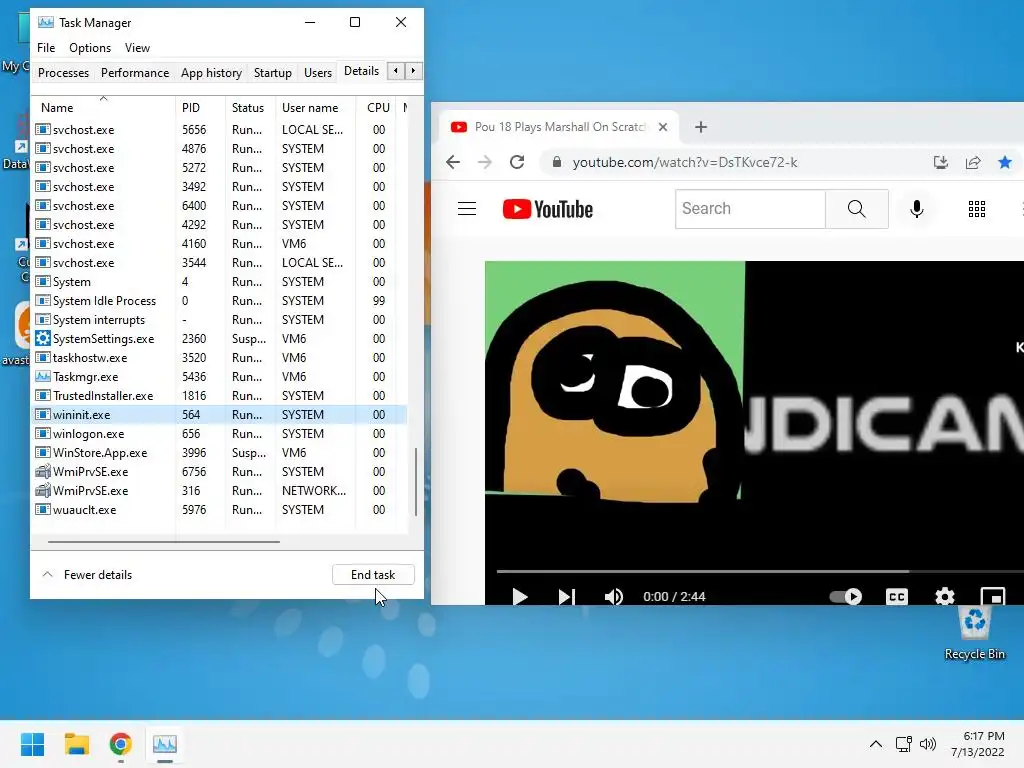This screenshot has width=1024, height=768.
Task: Switch to the Users tab
Action: (x=317, y=72)
